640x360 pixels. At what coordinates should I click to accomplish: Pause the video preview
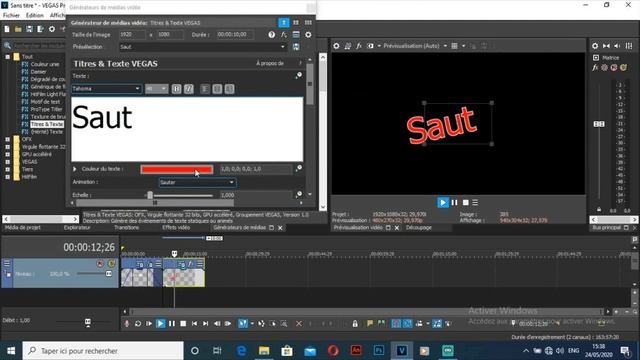point(454,202)
